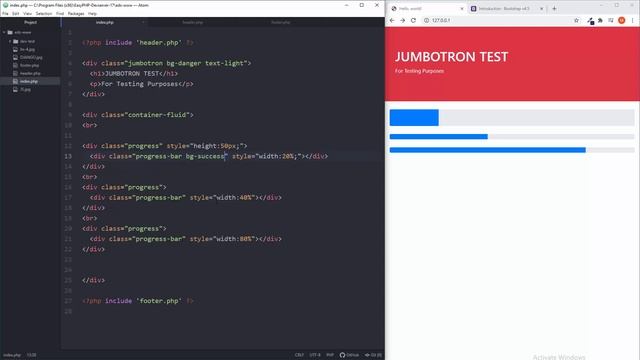640x360 pixels.
Task: Select index.php in the project tree
Action: point(29,81)
